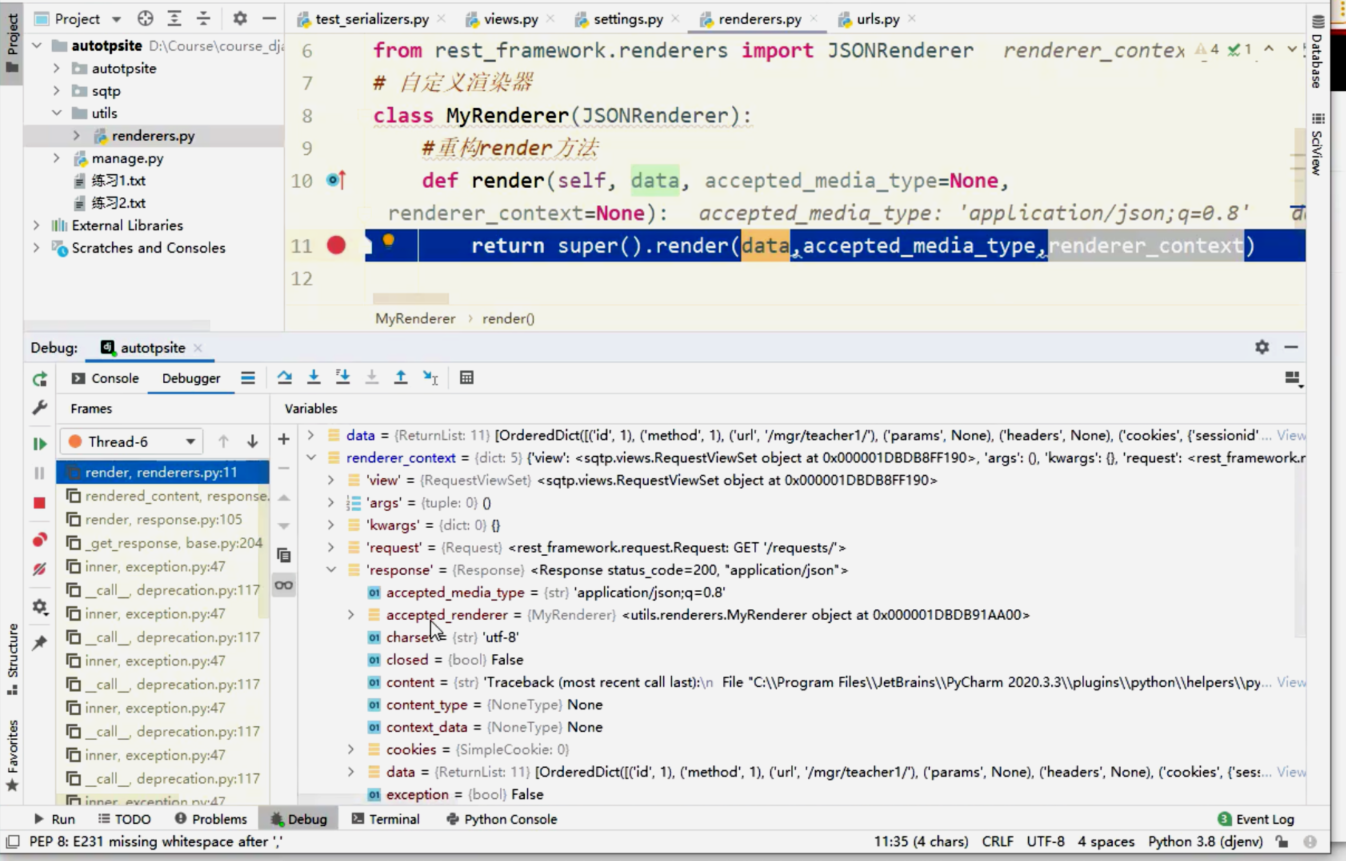Click View link on content variable
This screenshot has width=1346, height=861.
pos(1291,682)
